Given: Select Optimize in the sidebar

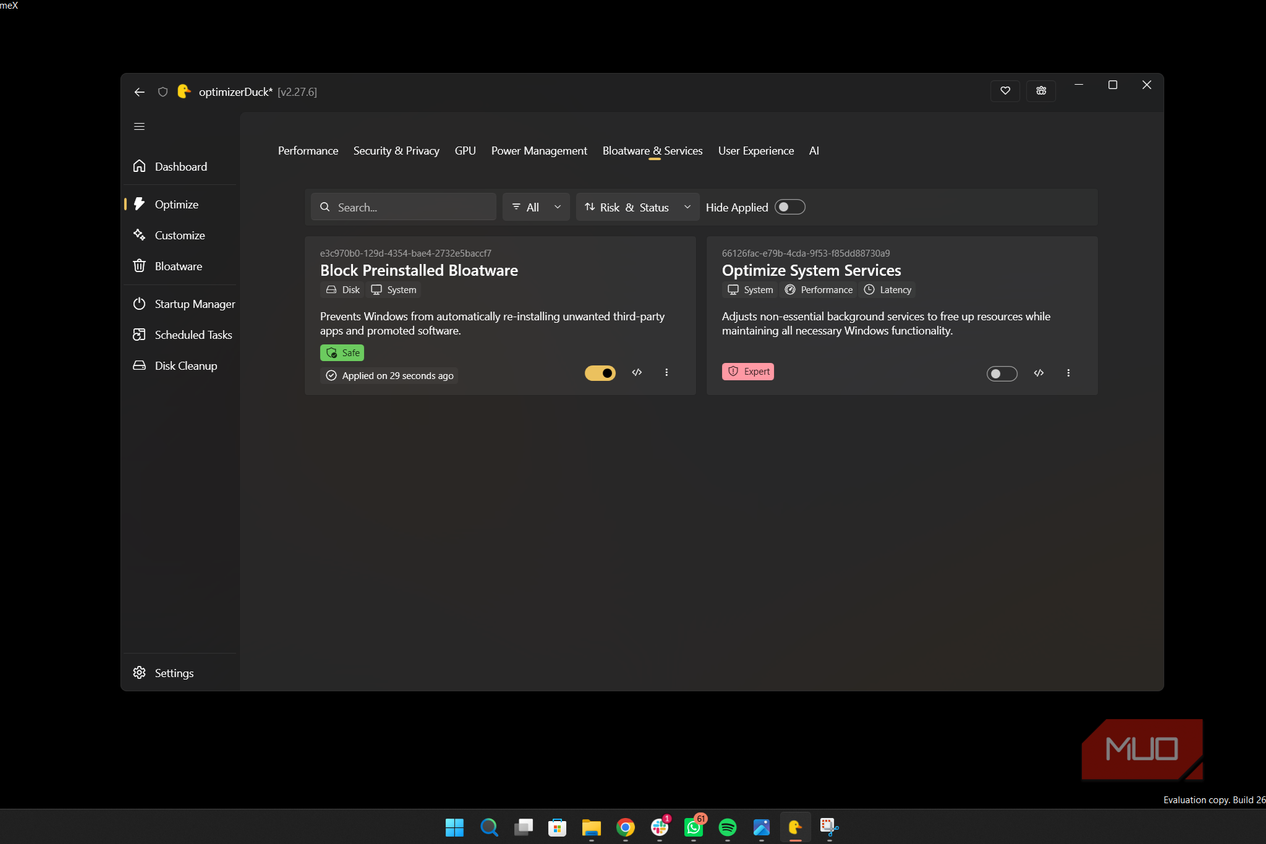Looking at the screenshot, I should point(180,204).
